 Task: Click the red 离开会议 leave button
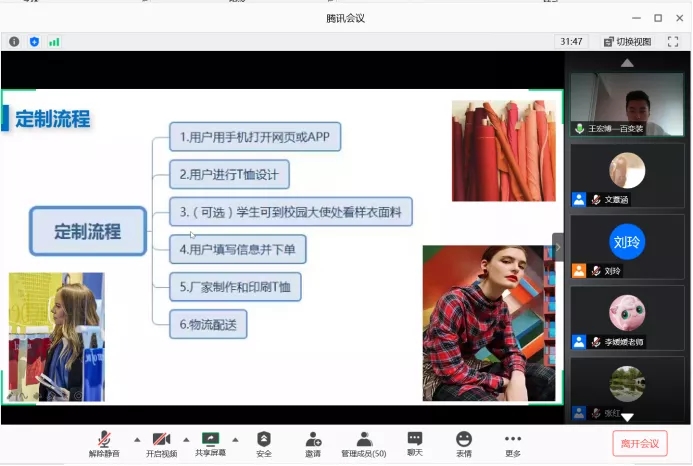[x=639, y=443]
